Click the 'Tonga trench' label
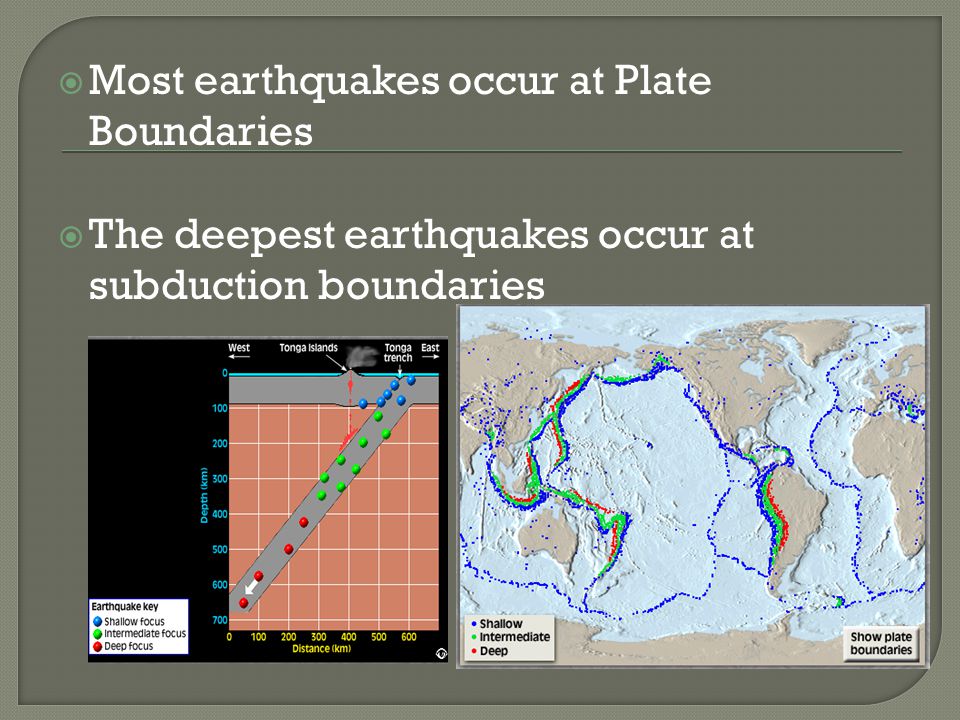 pos(398,353)
